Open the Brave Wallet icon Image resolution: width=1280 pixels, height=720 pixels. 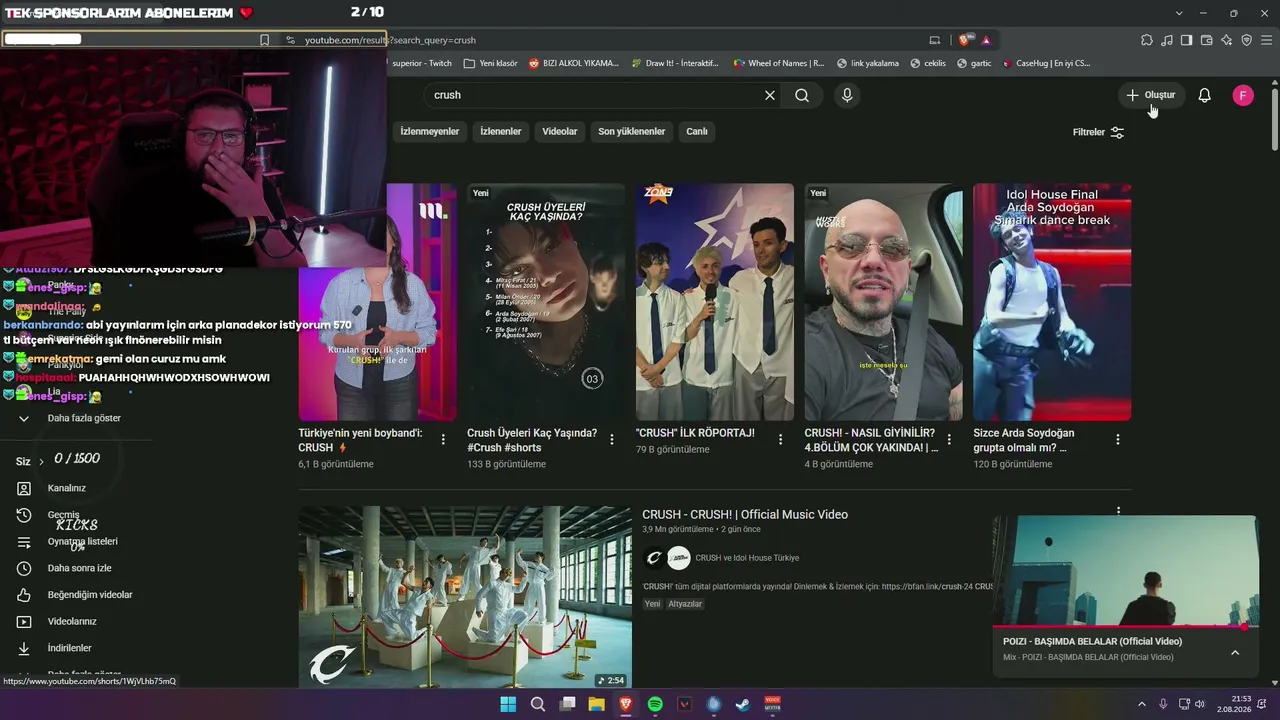(1206, 40)
